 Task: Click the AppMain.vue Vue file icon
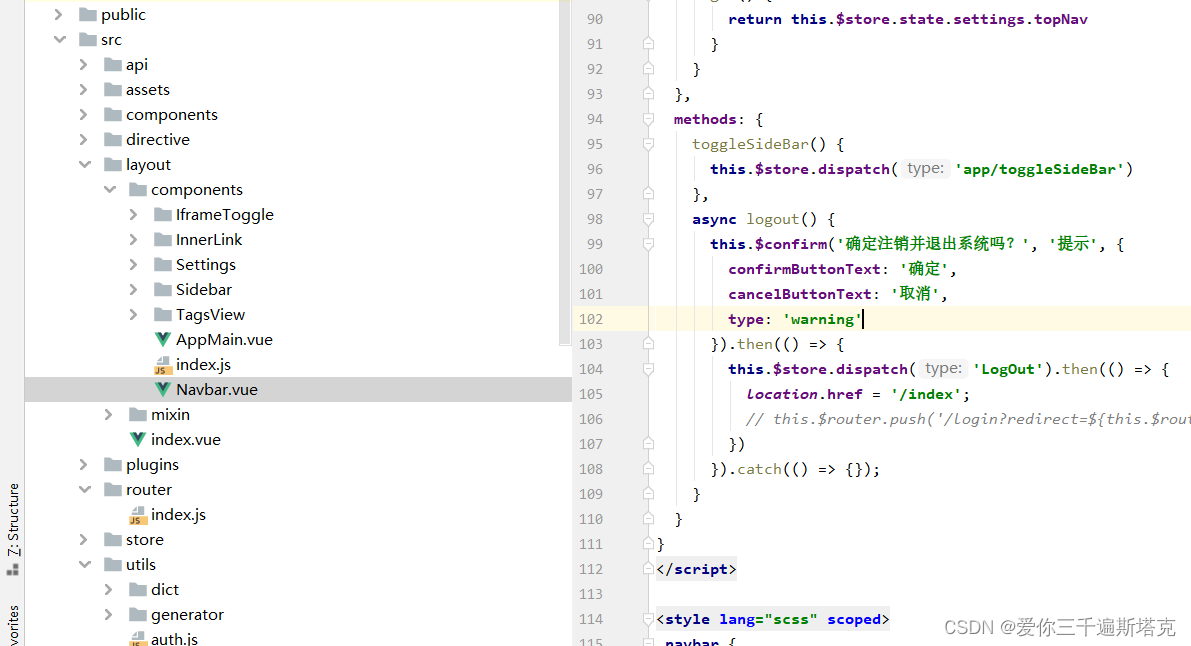click(x=163, y=340)
